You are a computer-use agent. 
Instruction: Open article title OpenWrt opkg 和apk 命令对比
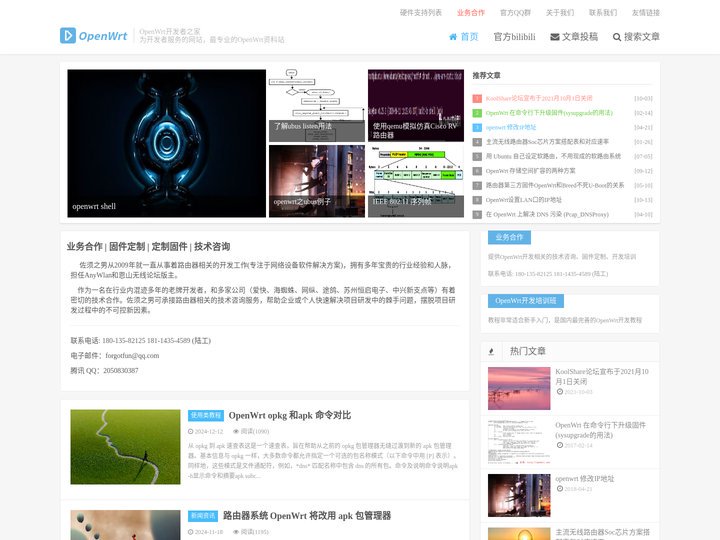(290, 415)
